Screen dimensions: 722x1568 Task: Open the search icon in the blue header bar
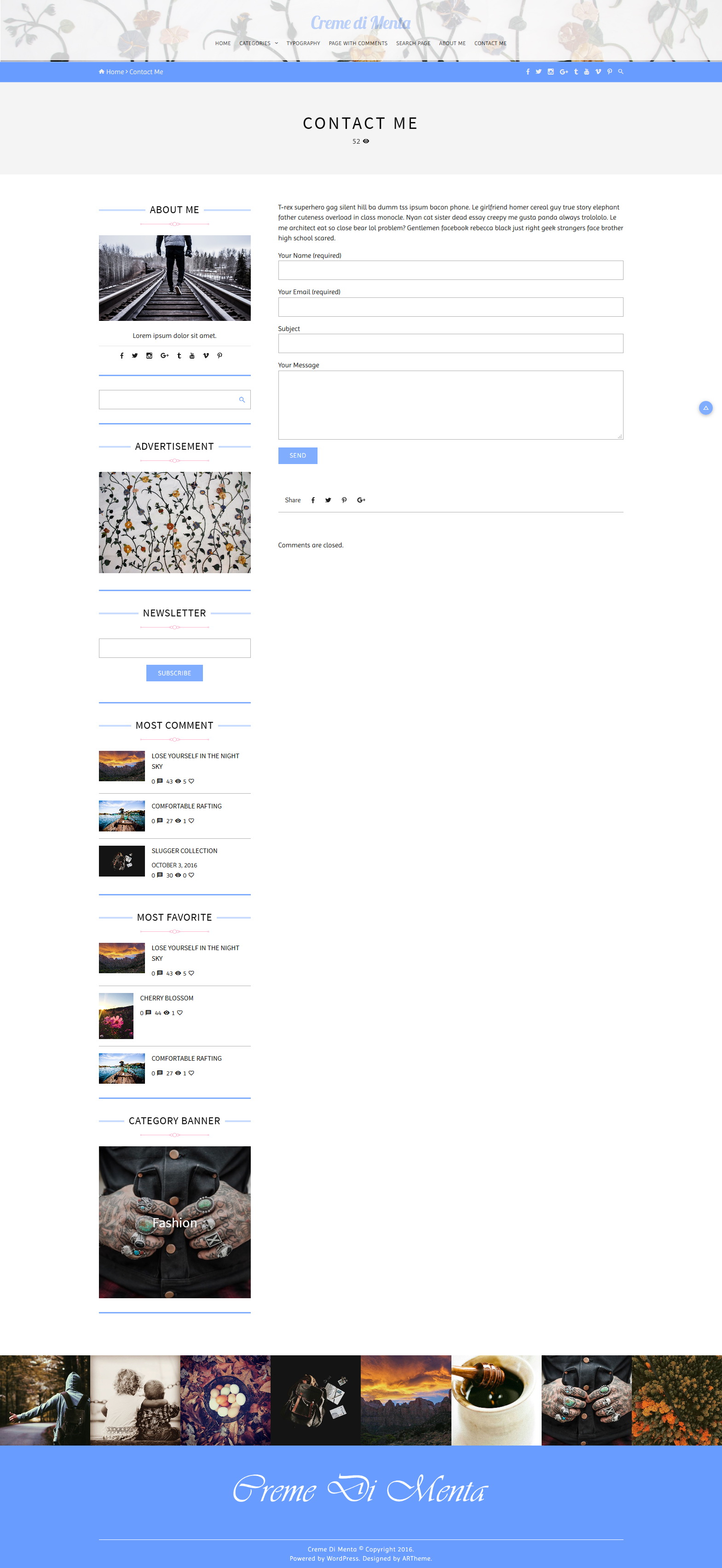click(620, 71)
